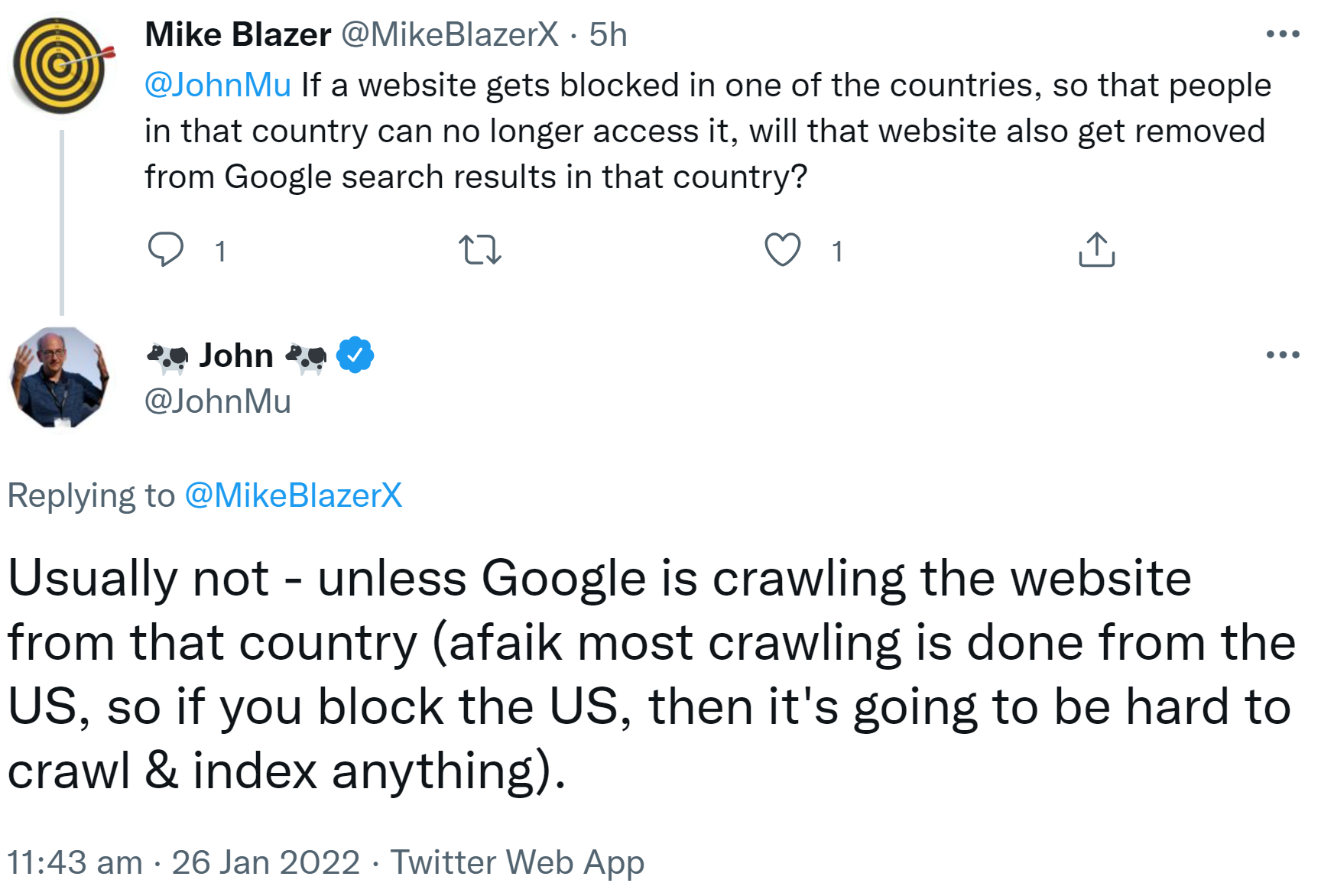Select the @MikeBlazerX handle in the header
Image resolution: width=1321 pixels, height=896 pixels.
[453, 34]
